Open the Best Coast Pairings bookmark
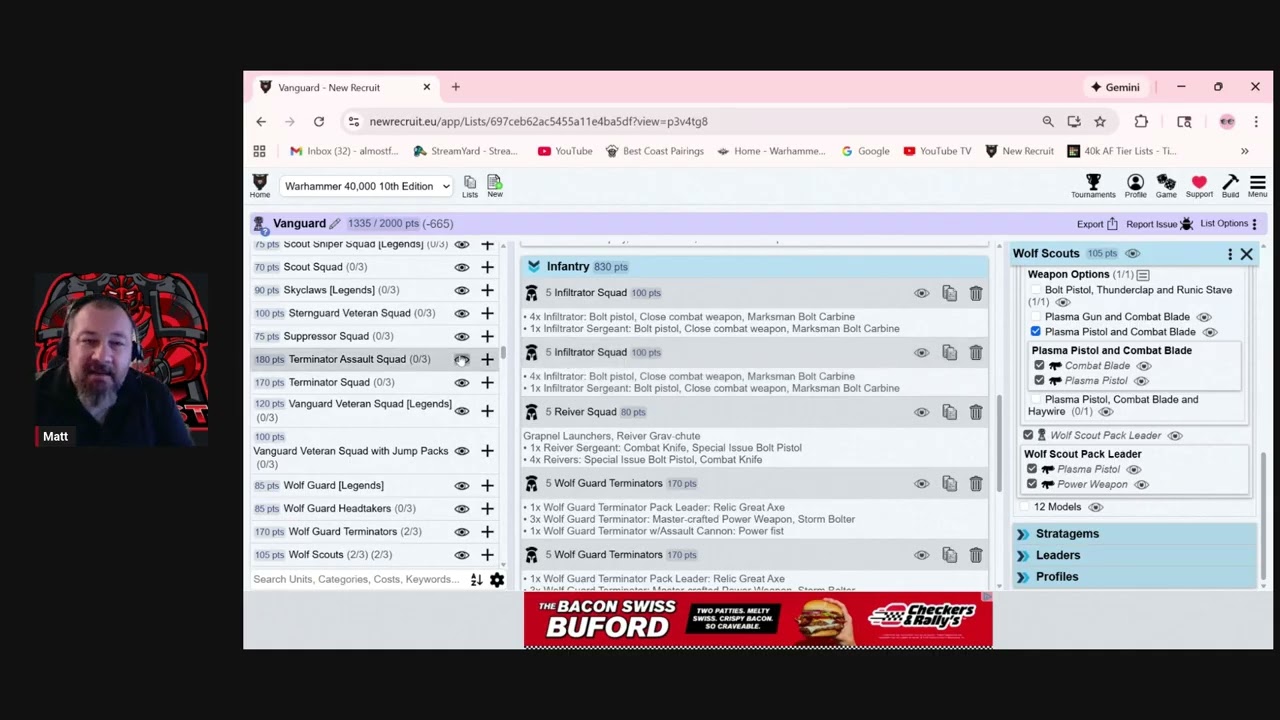The width and height of the screenshot is (1280, 720). point(655,151)
